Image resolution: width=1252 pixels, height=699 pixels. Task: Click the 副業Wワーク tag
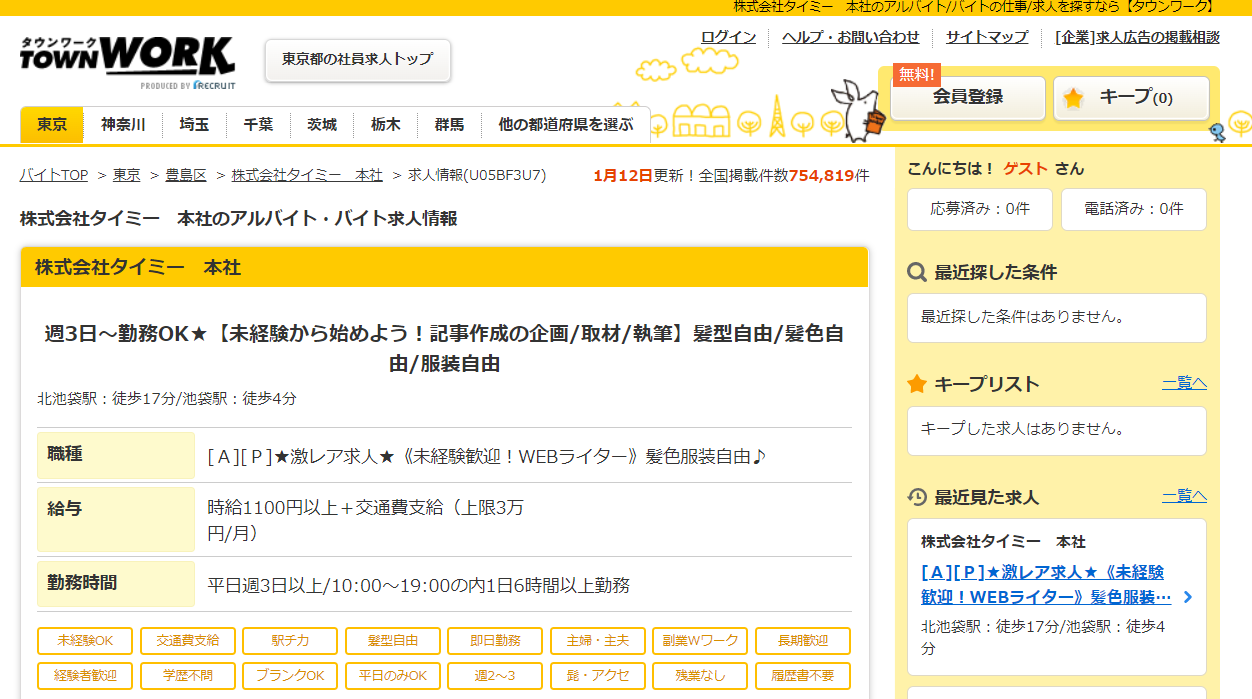click(x=700, y=641)
